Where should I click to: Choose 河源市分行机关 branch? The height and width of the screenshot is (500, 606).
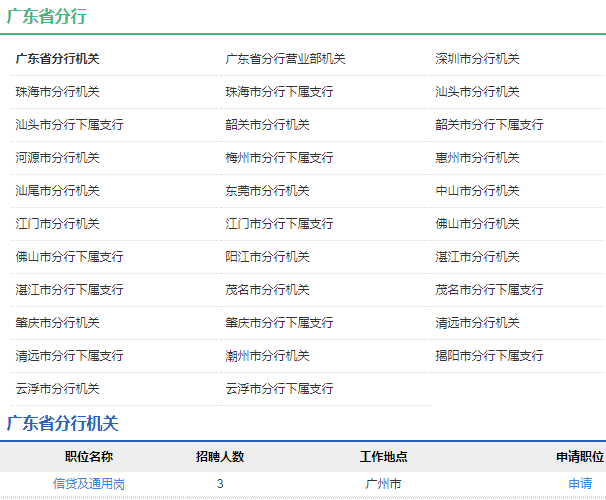pyautogui.click(x=57, y=158)
